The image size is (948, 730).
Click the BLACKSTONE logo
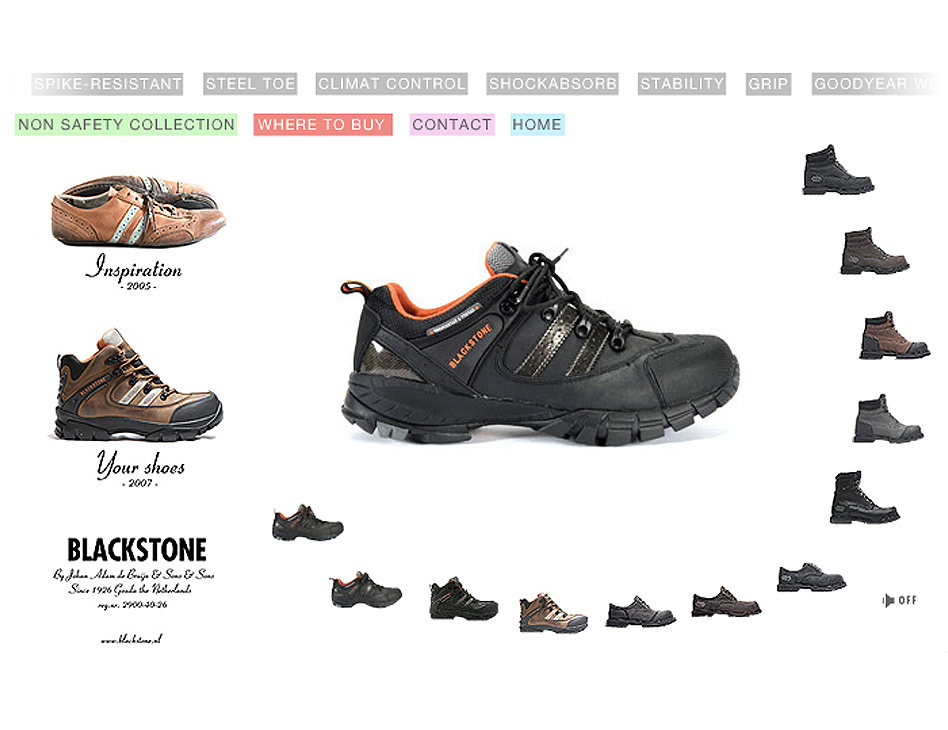[x=137, y=550]
